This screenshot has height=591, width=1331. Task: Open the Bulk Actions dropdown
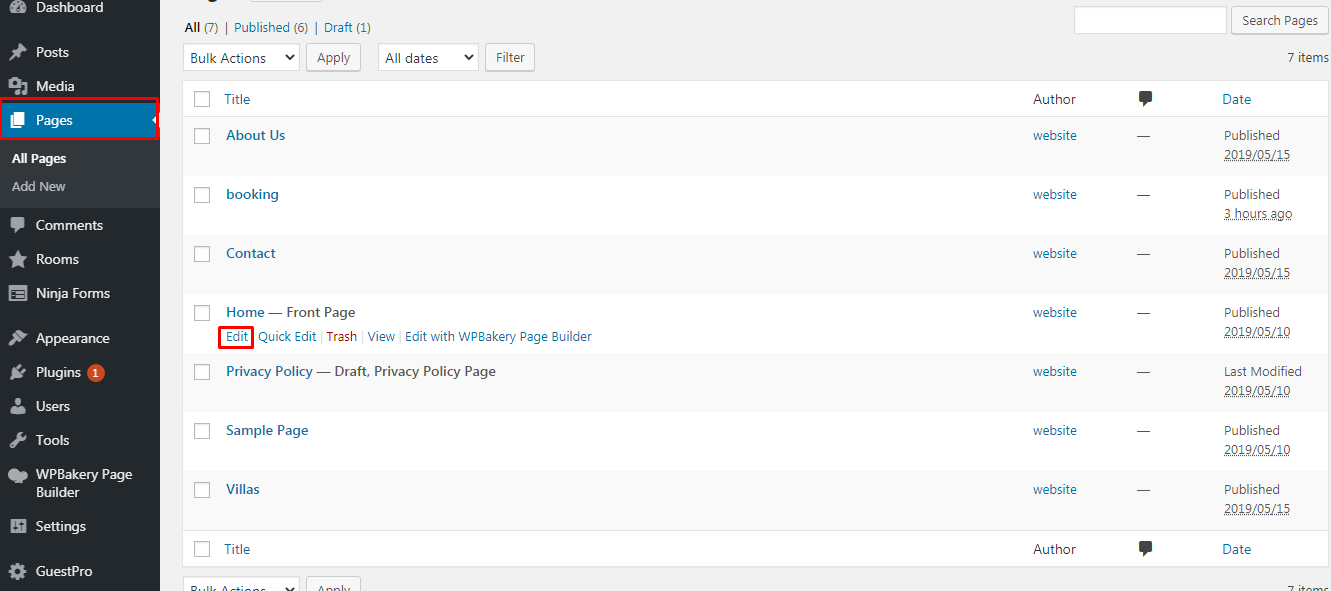pyautogui.click(x=240, y=57)
